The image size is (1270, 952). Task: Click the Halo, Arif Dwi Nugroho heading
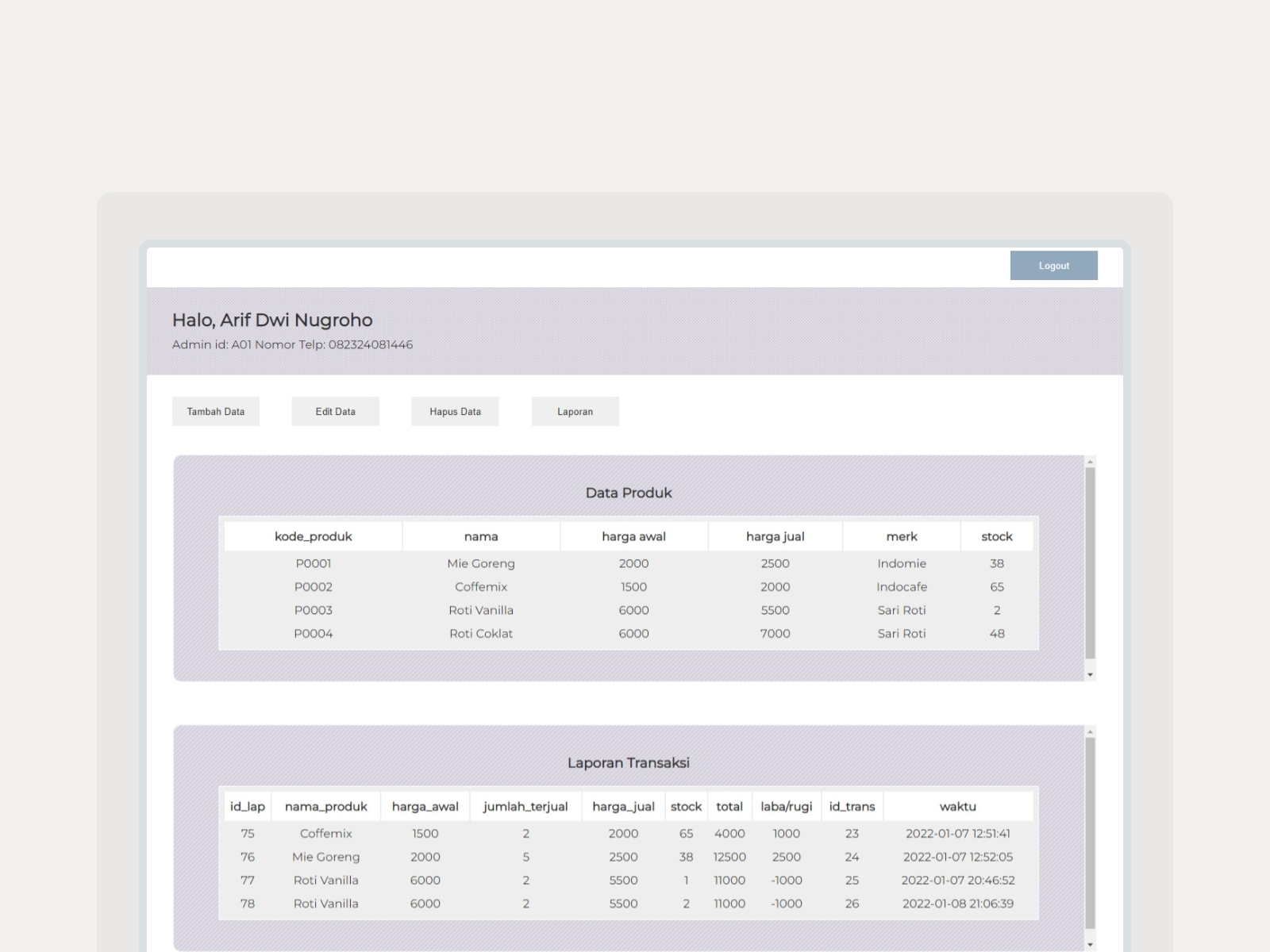[x=272, y=320]
